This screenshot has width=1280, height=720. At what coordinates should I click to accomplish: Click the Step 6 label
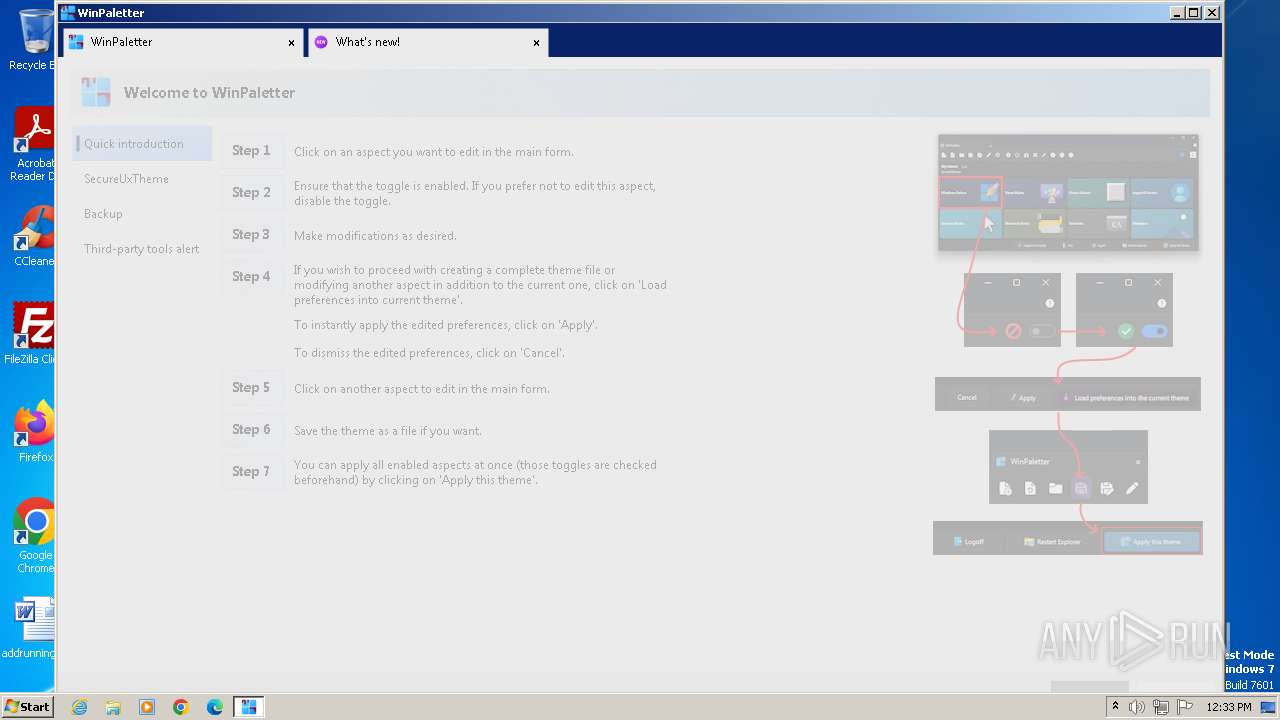[251, 430]
